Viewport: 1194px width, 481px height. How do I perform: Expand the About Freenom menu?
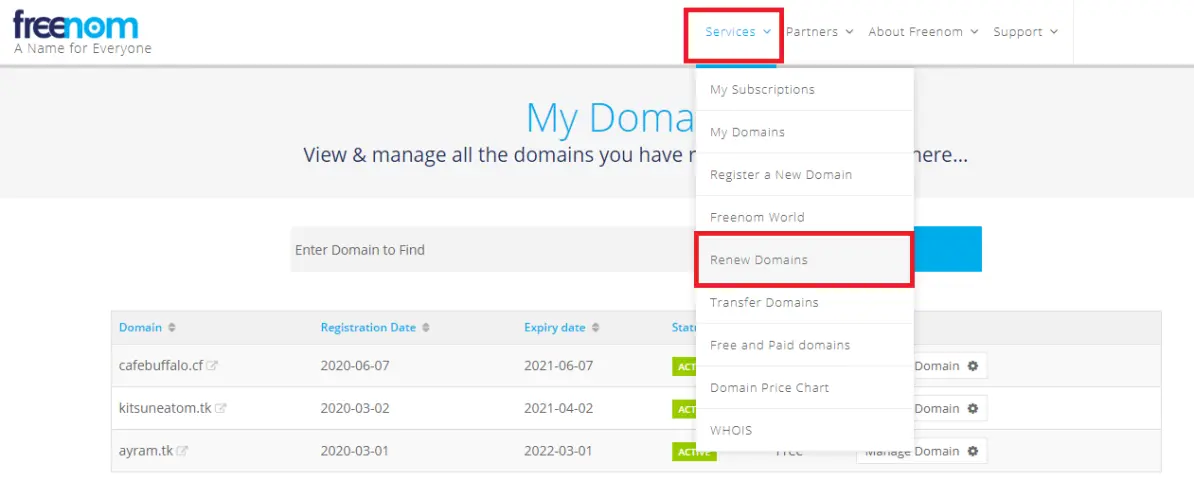(923, 32)
